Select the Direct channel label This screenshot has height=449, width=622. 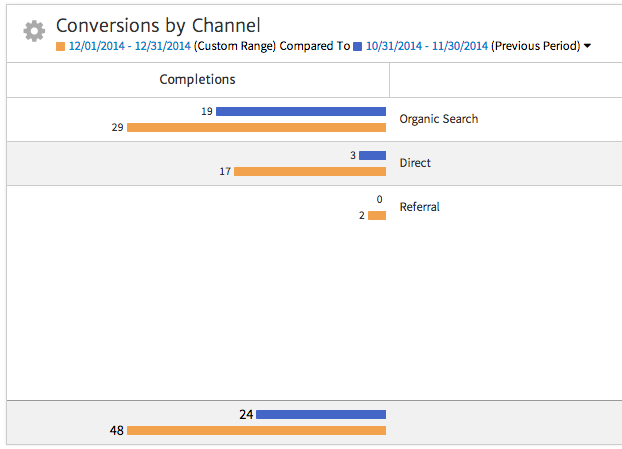pyautogui.click(x=415, y=163)
